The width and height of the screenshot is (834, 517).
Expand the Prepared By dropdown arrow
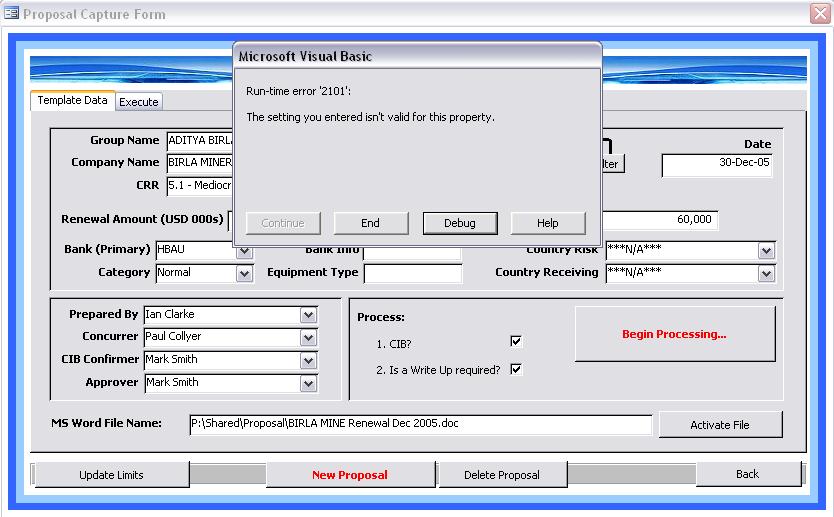pyautogui.click(x=308, y=315)
